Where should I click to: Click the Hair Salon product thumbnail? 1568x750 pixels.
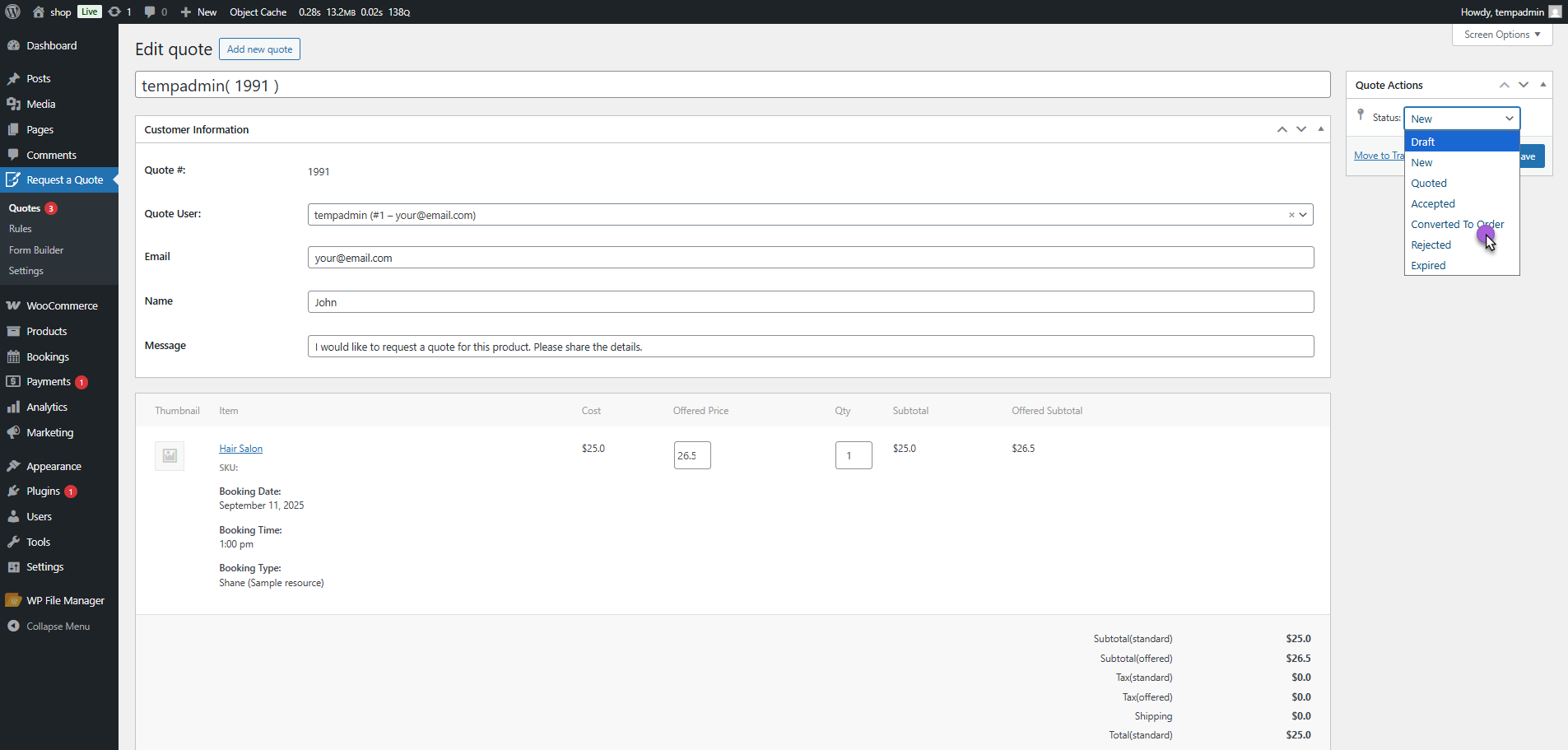point(170,455)
